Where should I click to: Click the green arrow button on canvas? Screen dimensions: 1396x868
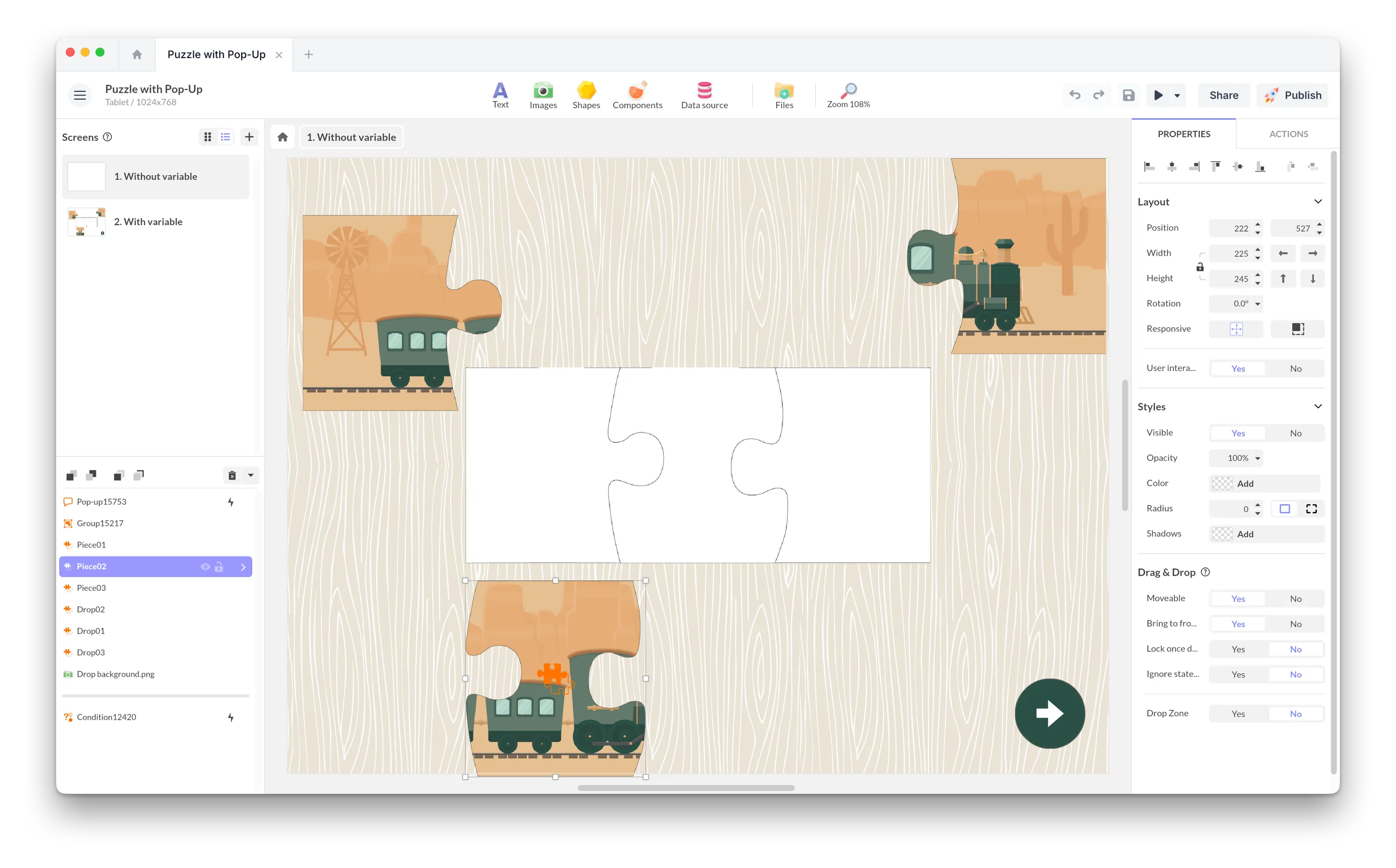point(1049,713)
